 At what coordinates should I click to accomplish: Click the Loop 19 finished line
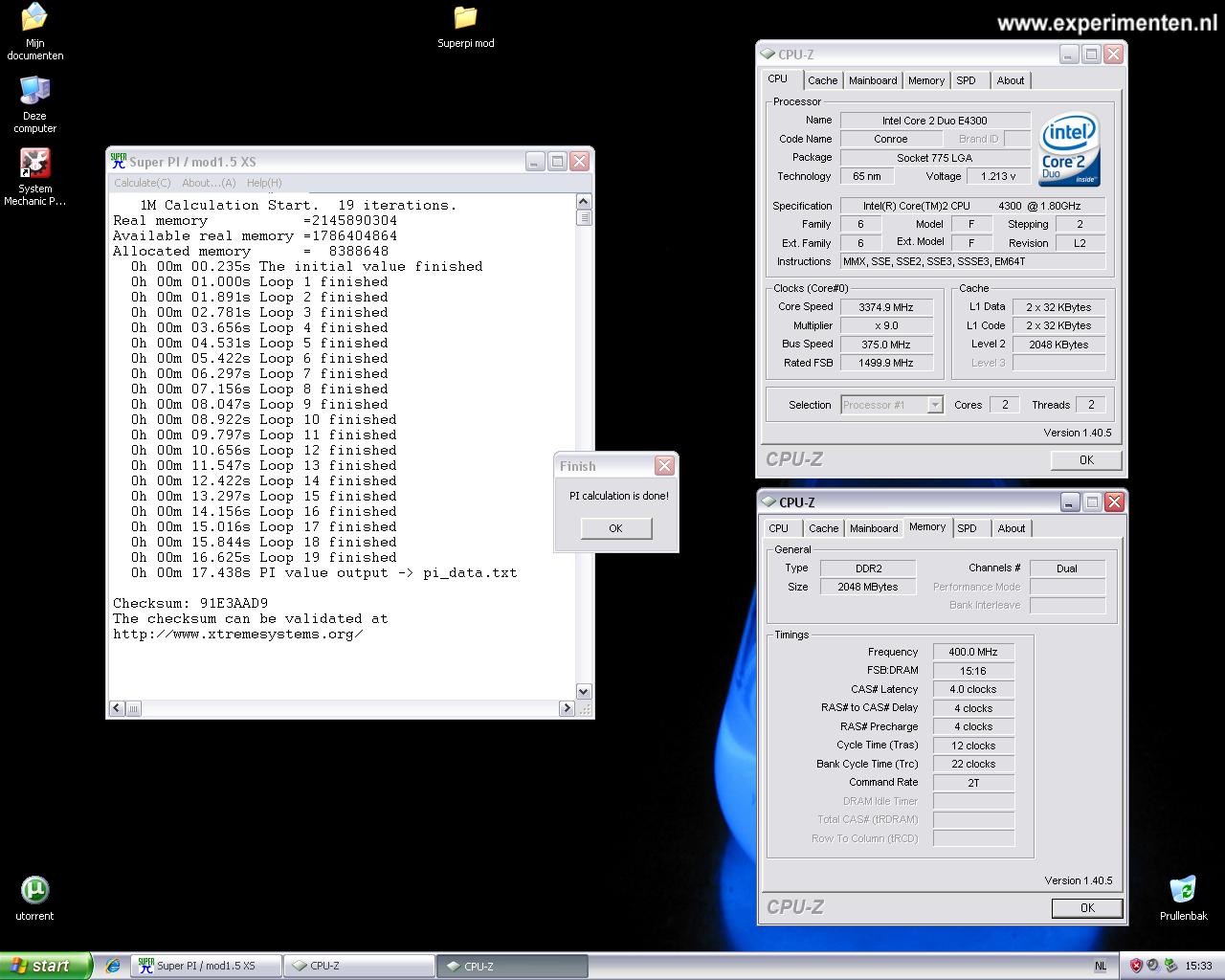[x=264, y=557]
